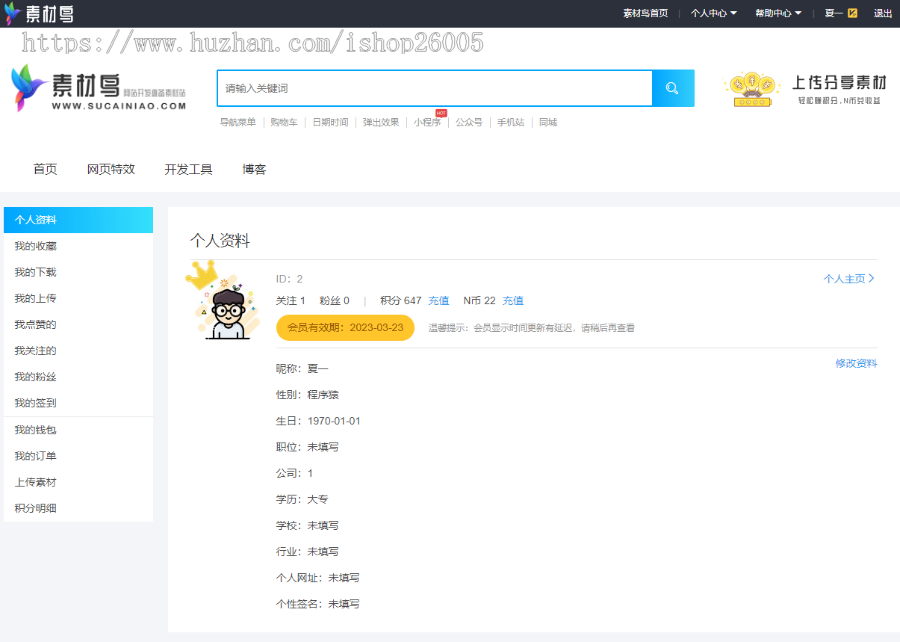Open the 网页特效 navigation tab
This screenshot has width=900, height=642.
[111, 169]
